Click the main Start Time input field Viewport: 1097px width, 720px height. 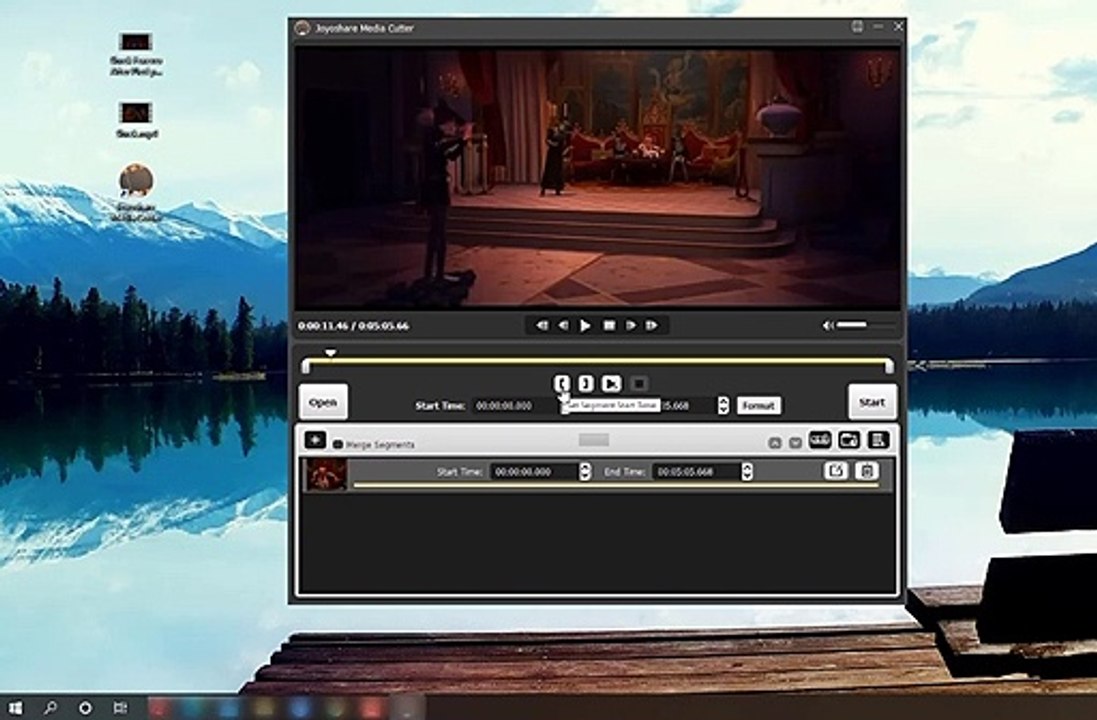tap(515, 406)
